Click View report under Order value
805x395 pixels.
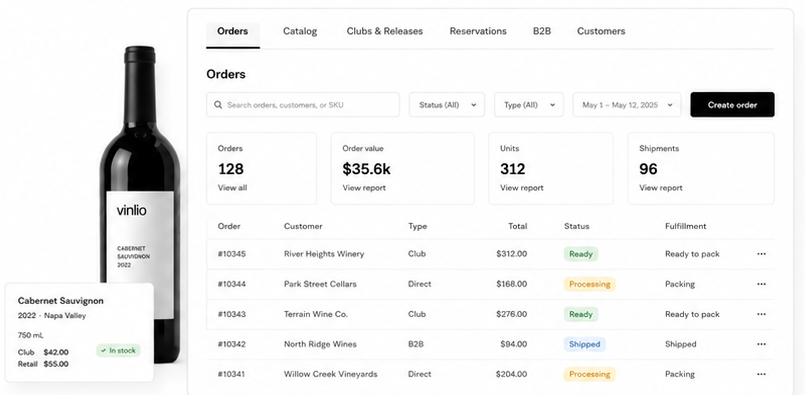pos(364,188)
